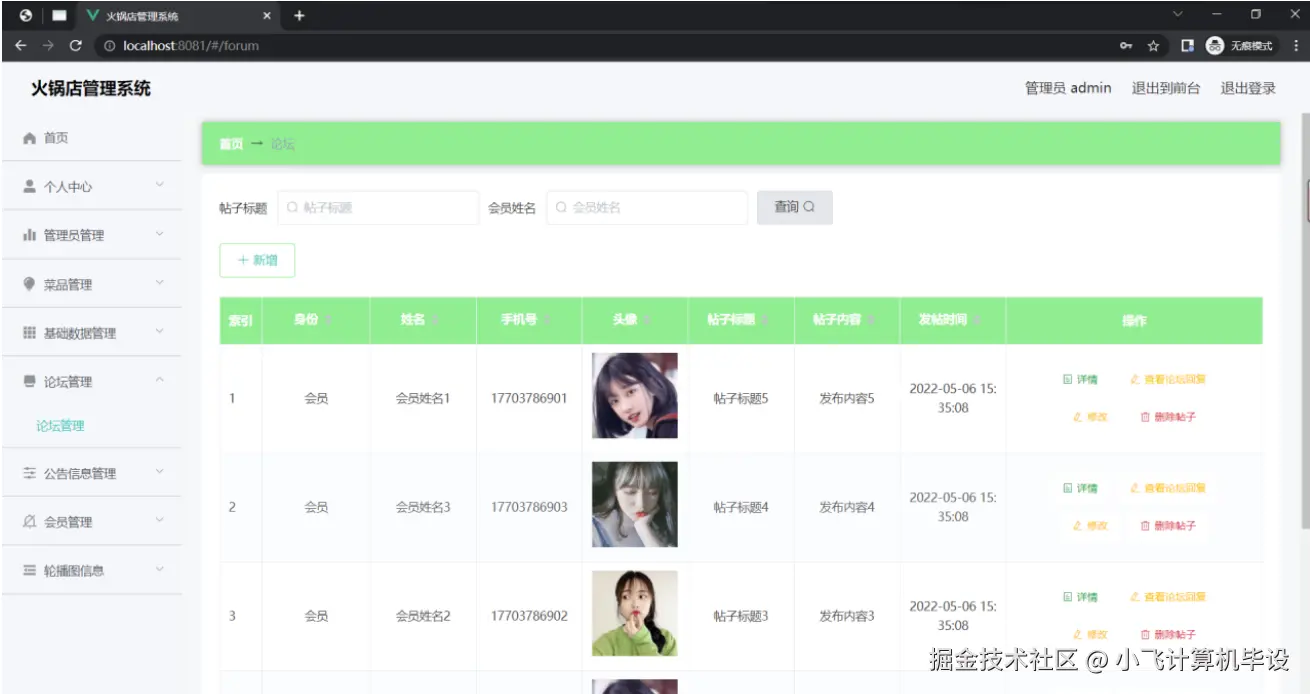The image size is (1310, 694).
Task: Click sort arrows on 帖子标题 column header
Action: coord(765,320)
